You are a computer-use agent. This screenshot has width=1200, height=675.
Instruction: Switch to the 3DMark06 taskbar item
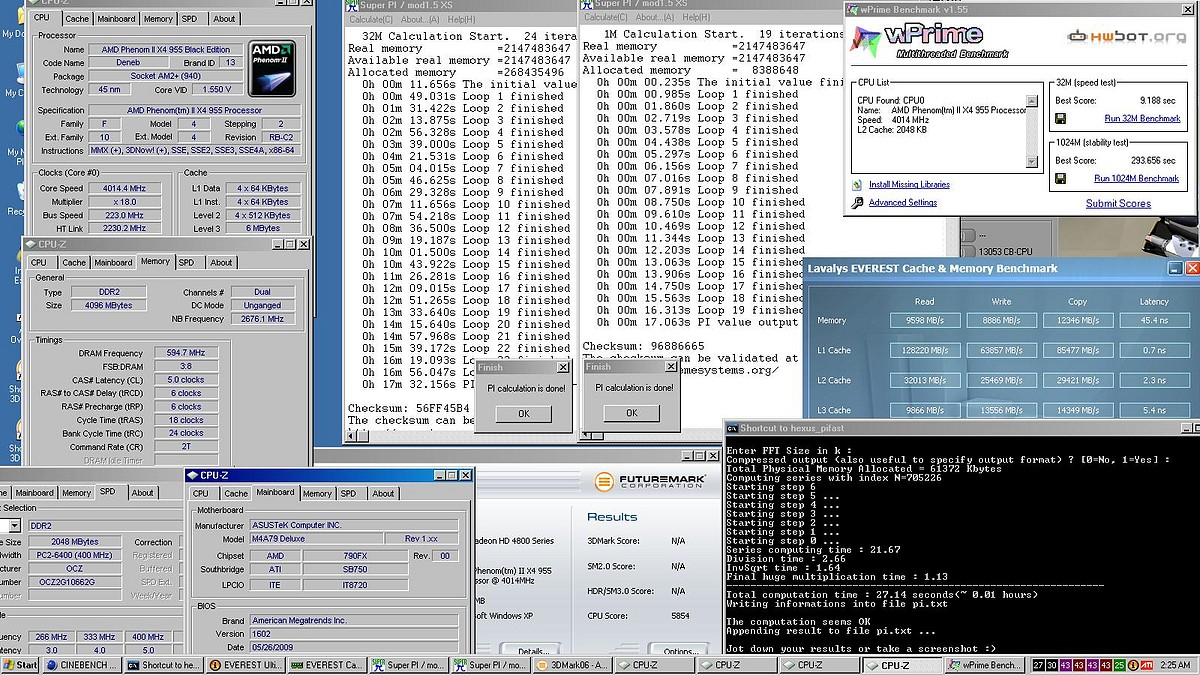click(573, 665)
